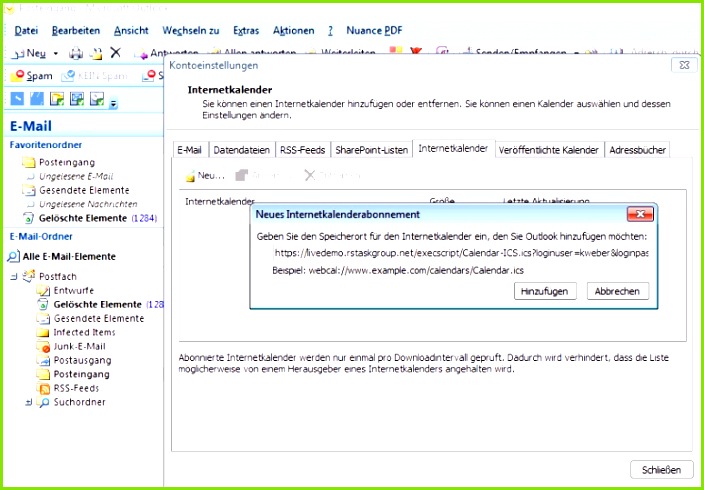704x490 pixels.
Task: Switch to the Datendateien tab
Action: [242, 150]
